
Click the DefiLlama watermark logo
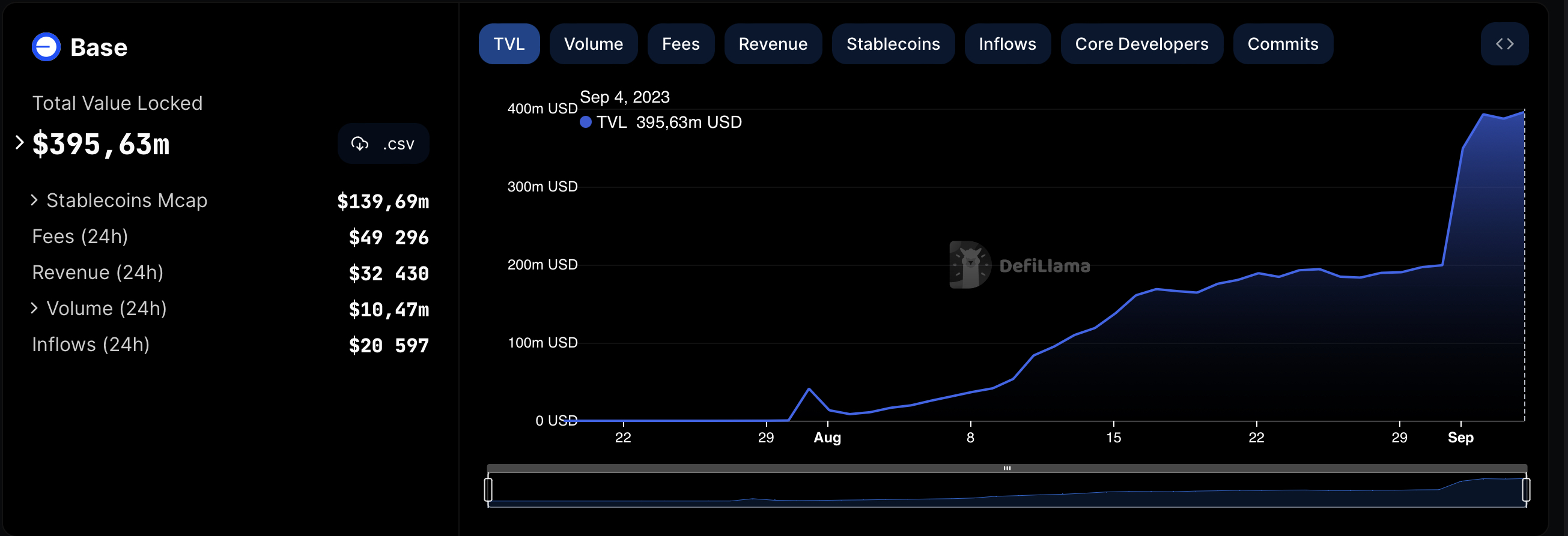tap(970, 265)
